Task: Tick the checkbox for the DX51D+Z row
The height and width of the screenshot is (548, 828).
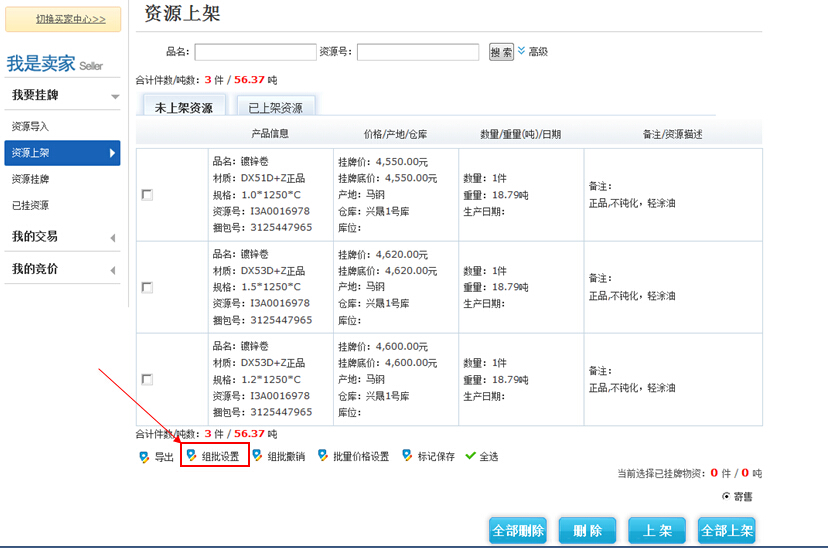Action: (147, 195)
